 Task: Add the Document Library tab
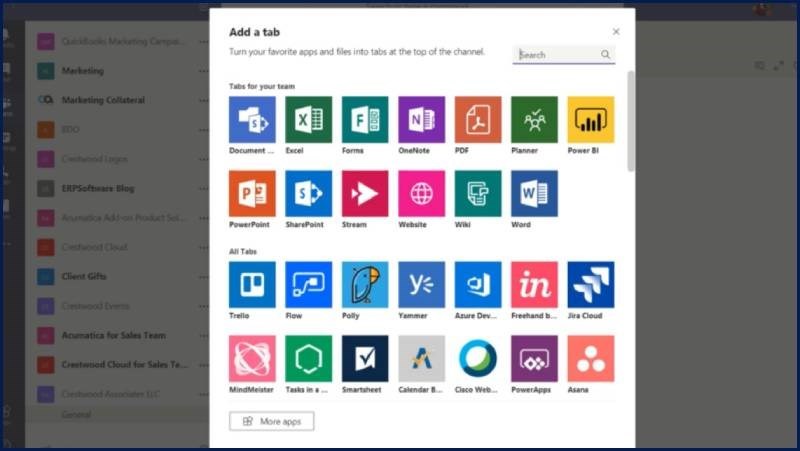click(x=252, y=119)
